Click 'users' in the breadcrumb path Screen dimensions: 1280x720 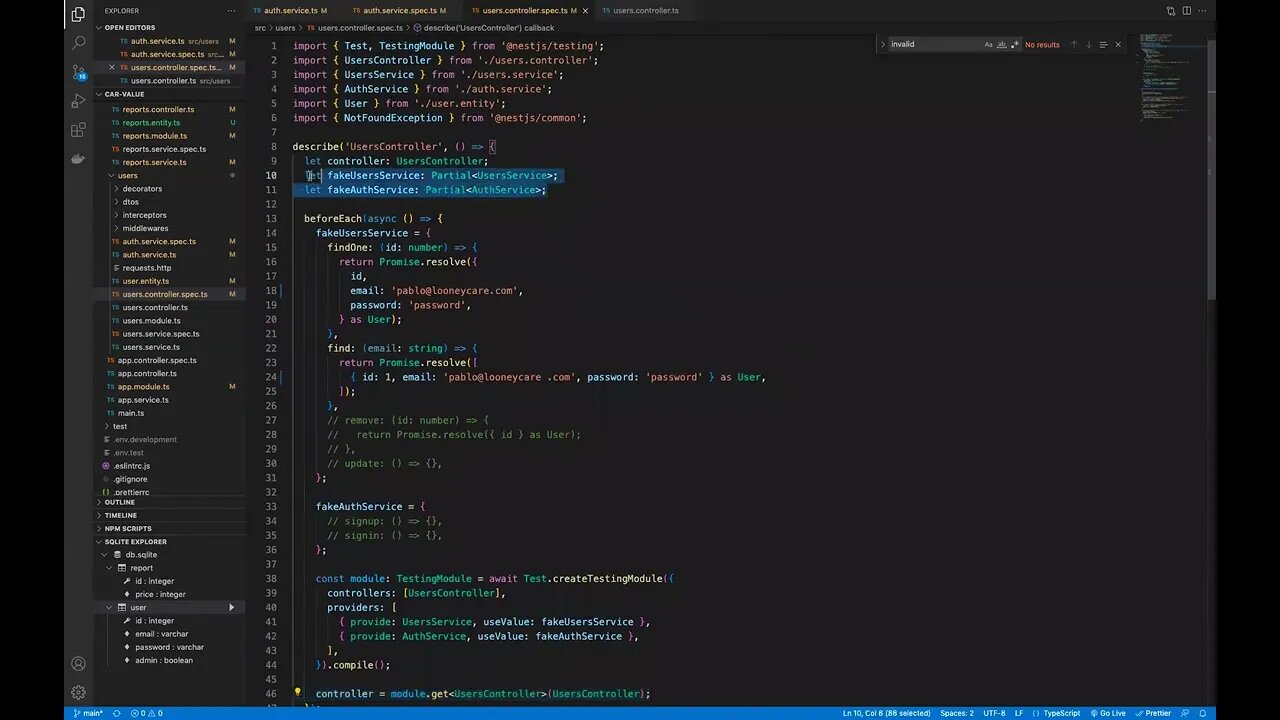click(285, 28)
